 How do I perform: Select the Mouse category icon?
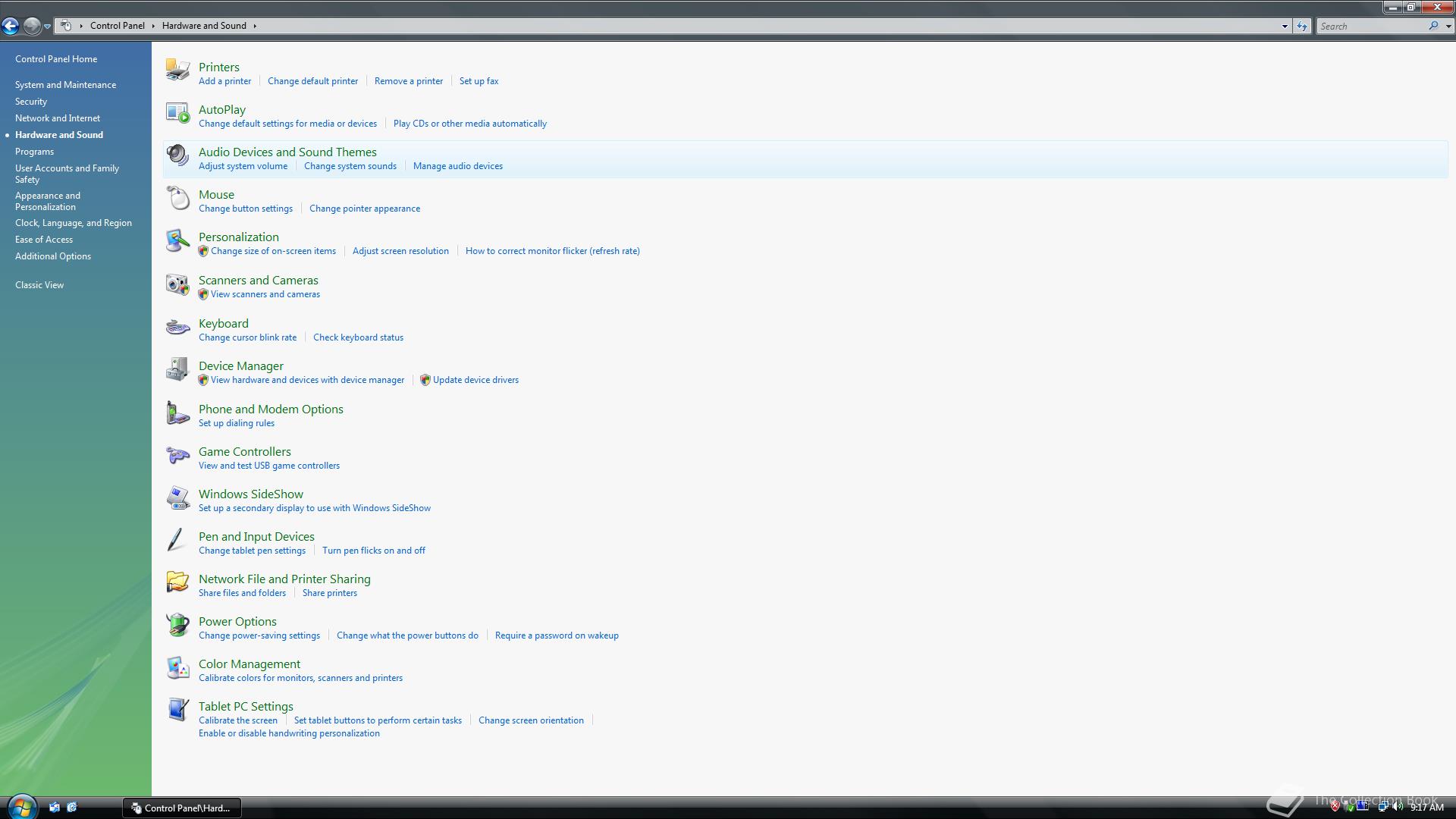[x=177, y=197]
